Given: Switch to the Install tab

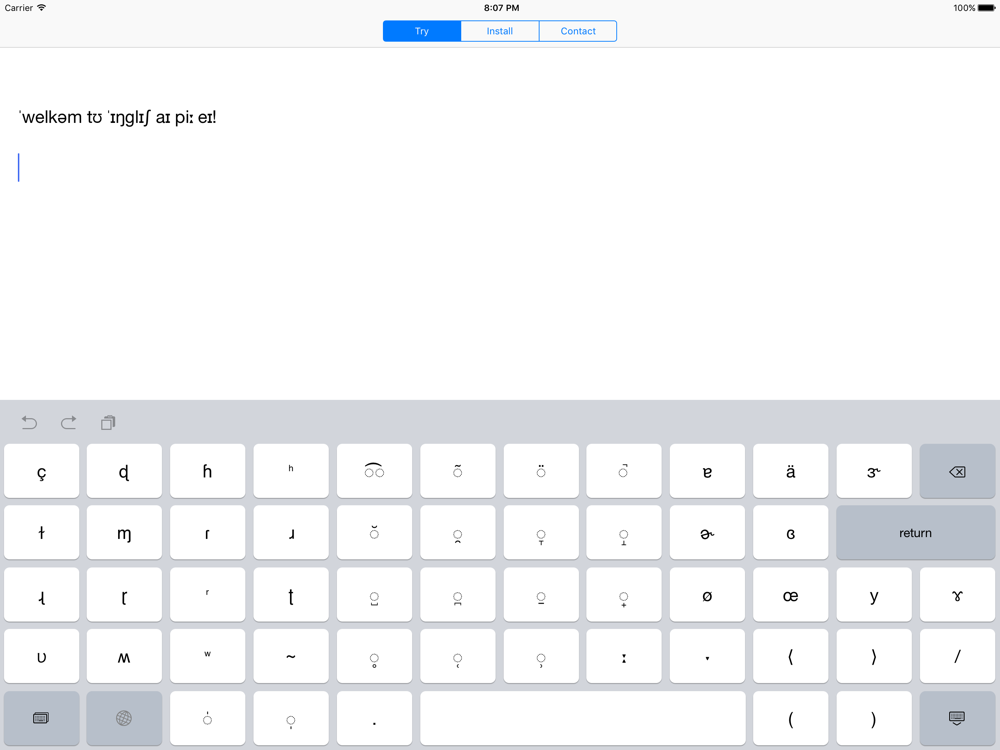Looking at the screenshot, I should click(x=500, y=31).
